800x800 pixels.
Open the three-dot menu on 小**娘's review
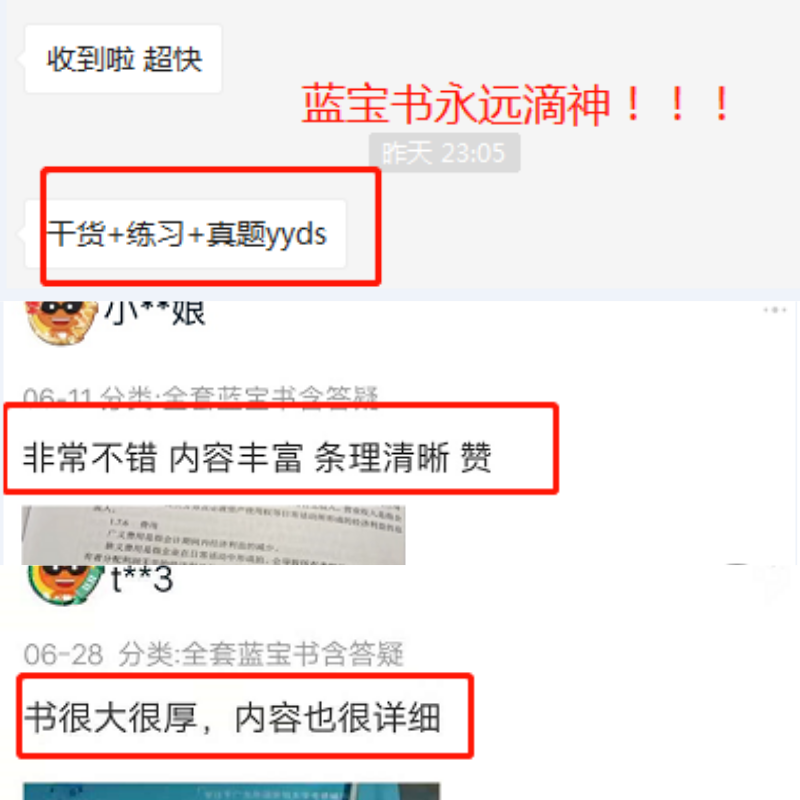(x=774, y=310)
